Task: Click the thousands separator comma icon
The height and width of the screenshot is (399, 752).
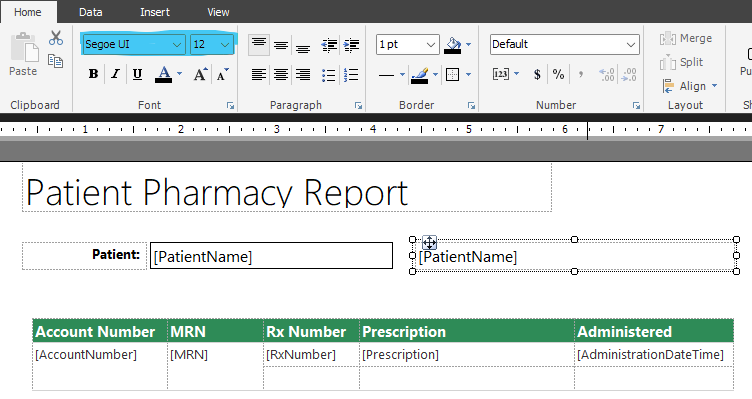Action: point(581,74)
